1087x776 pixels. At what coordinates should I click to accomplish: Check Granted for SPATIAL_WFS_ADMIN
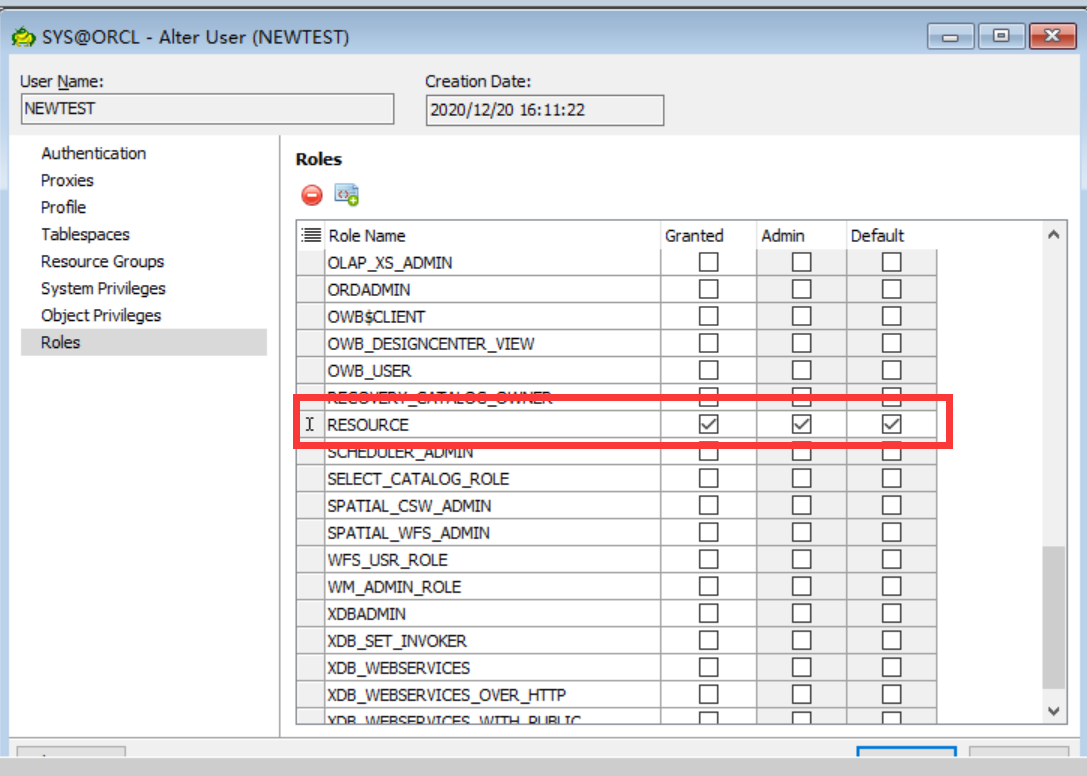[x=708, y=533]
